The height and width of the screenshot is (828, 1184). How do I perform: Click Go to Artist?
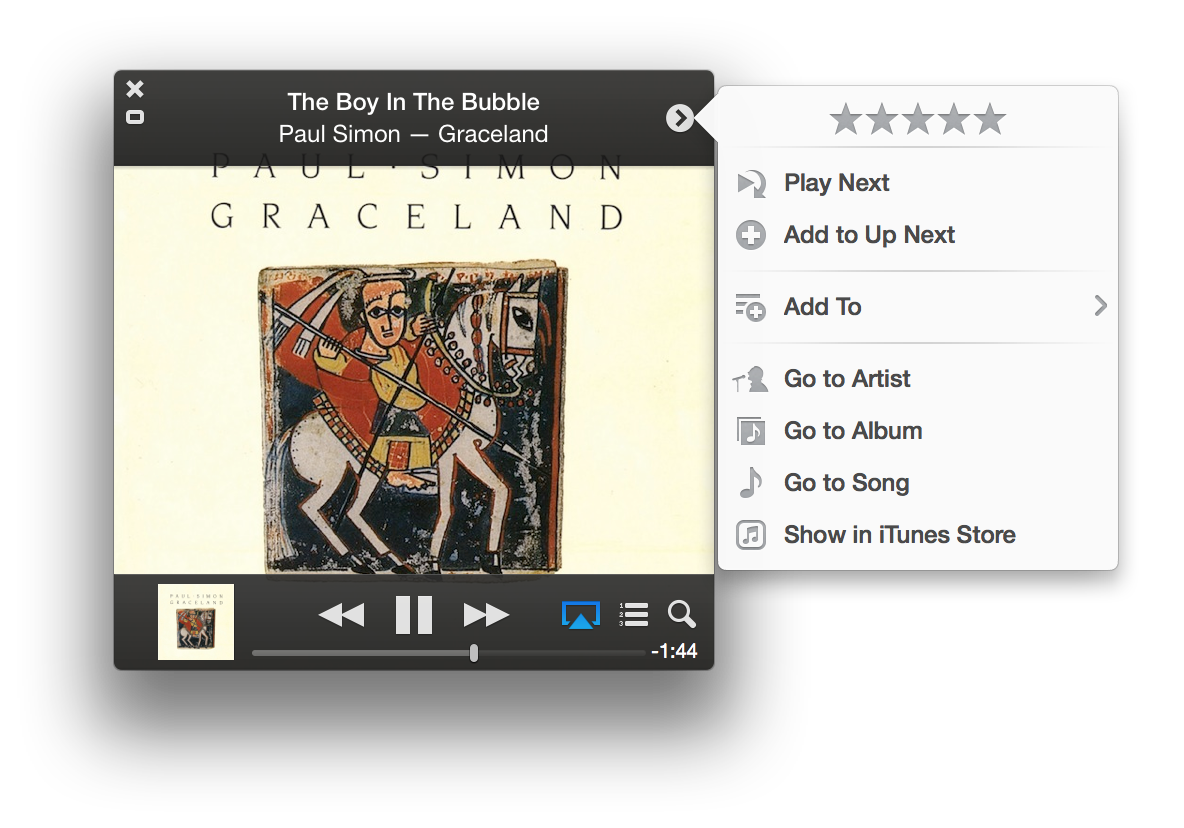(847, 378)
